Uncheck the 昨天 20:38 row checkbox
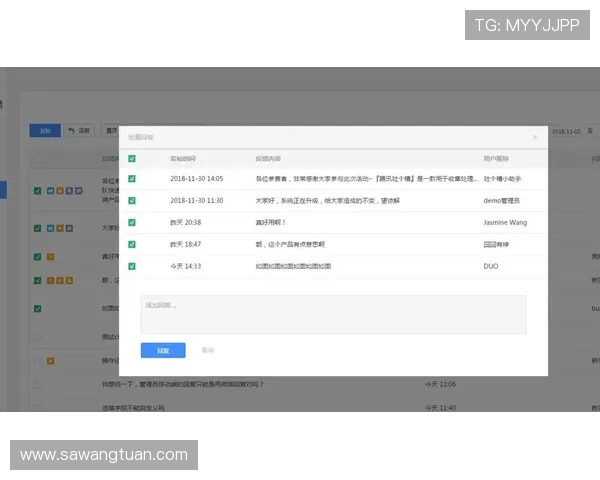This screenshot has height=480, width=600. coord(132,222)
